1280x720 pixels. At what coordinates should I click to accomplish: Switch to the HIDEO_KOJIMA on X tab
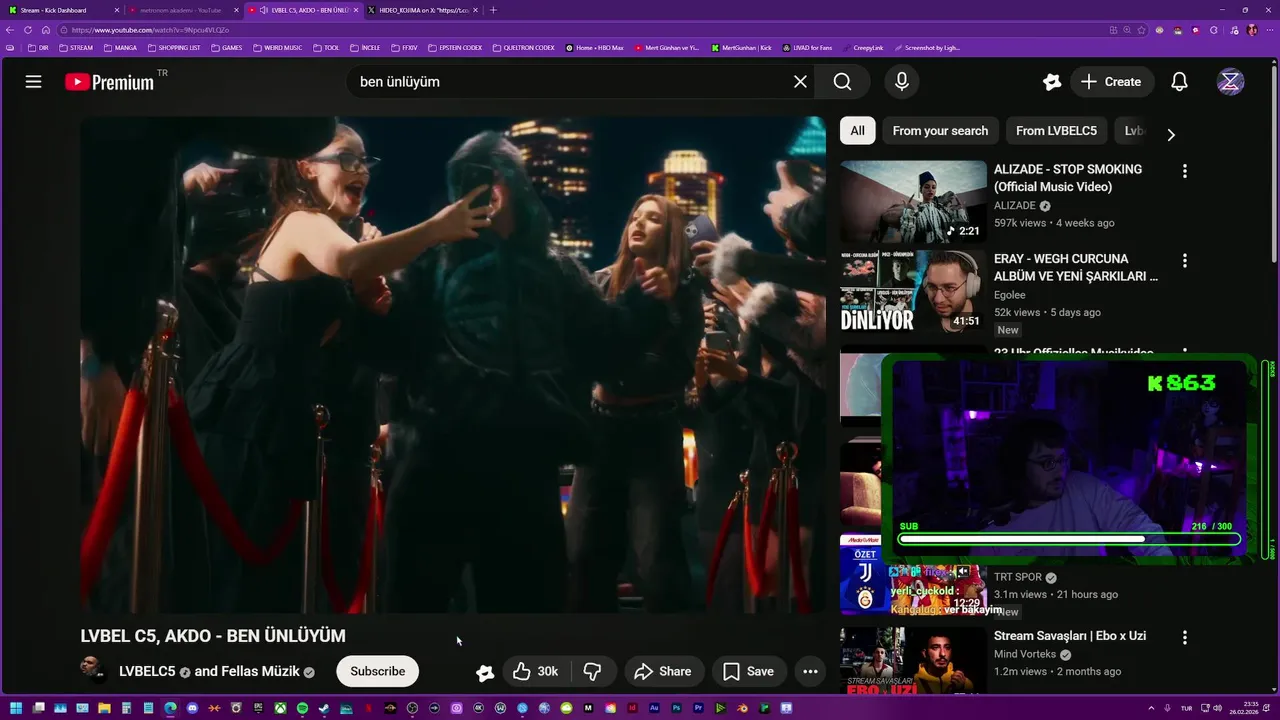tap(423, 10)
